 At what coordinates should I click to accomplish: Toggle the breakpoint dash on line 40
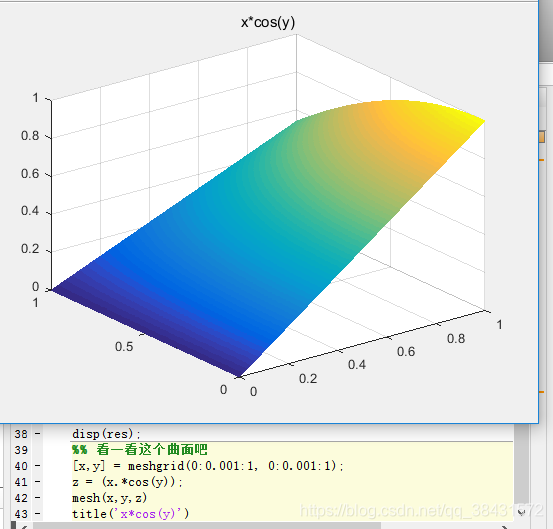37,466
